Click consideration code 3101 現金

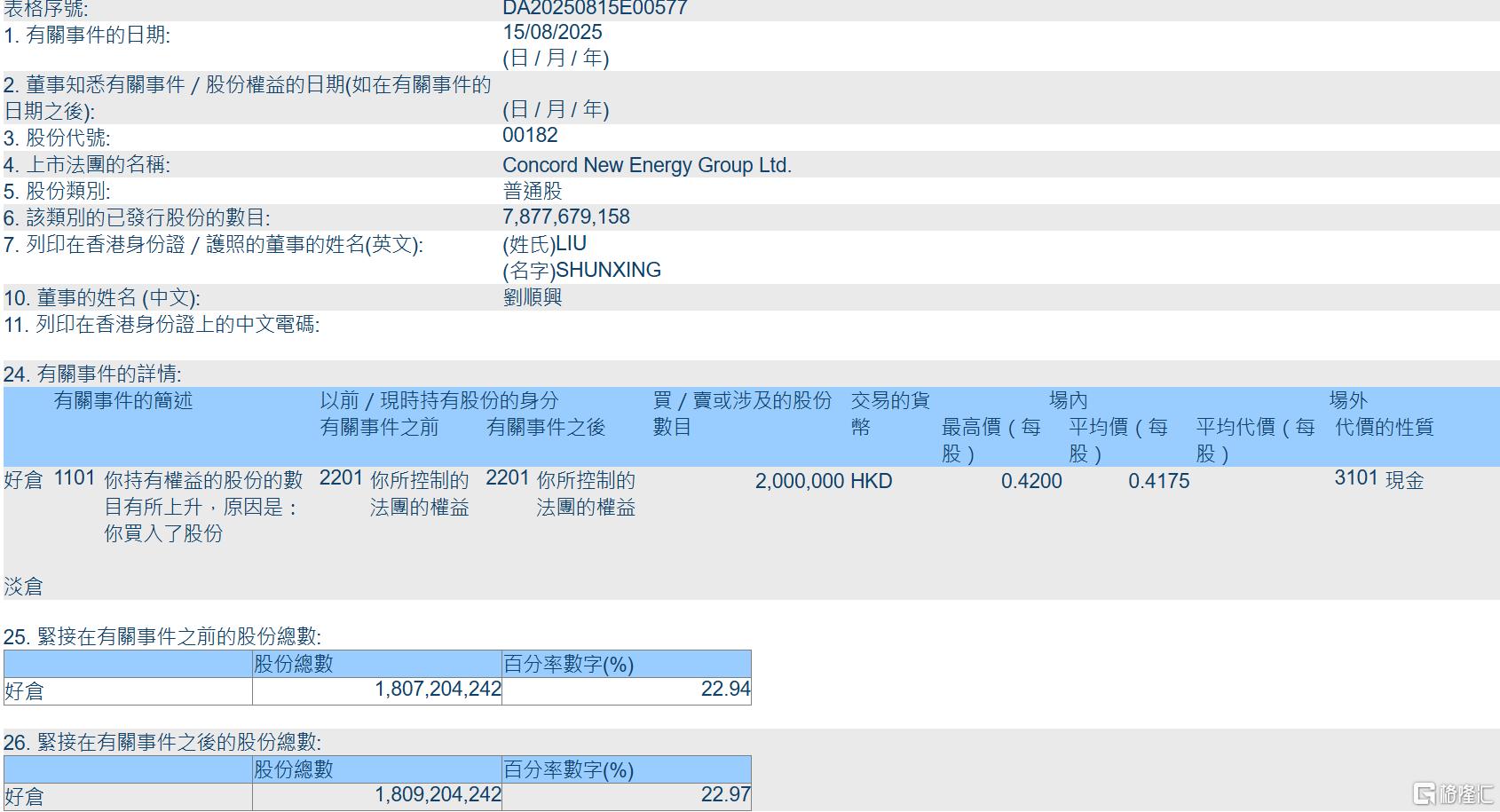pos(1379,479)
